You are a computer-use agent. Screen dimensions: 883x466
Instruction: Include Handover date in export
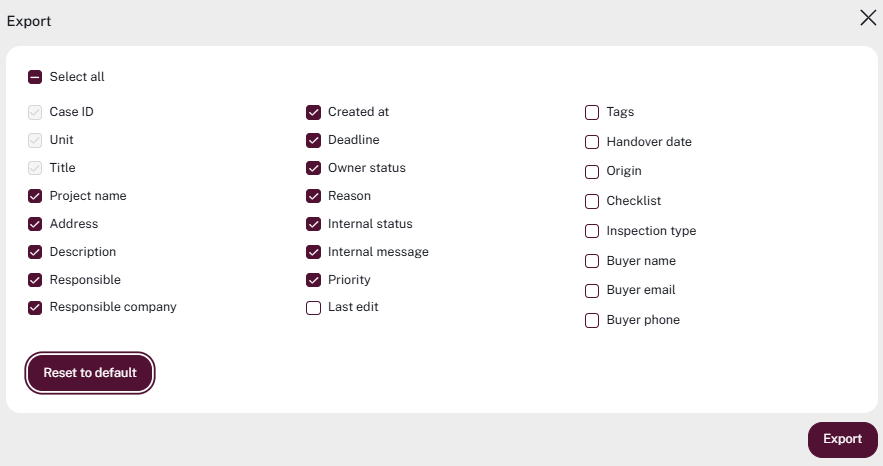pos(592,142)
